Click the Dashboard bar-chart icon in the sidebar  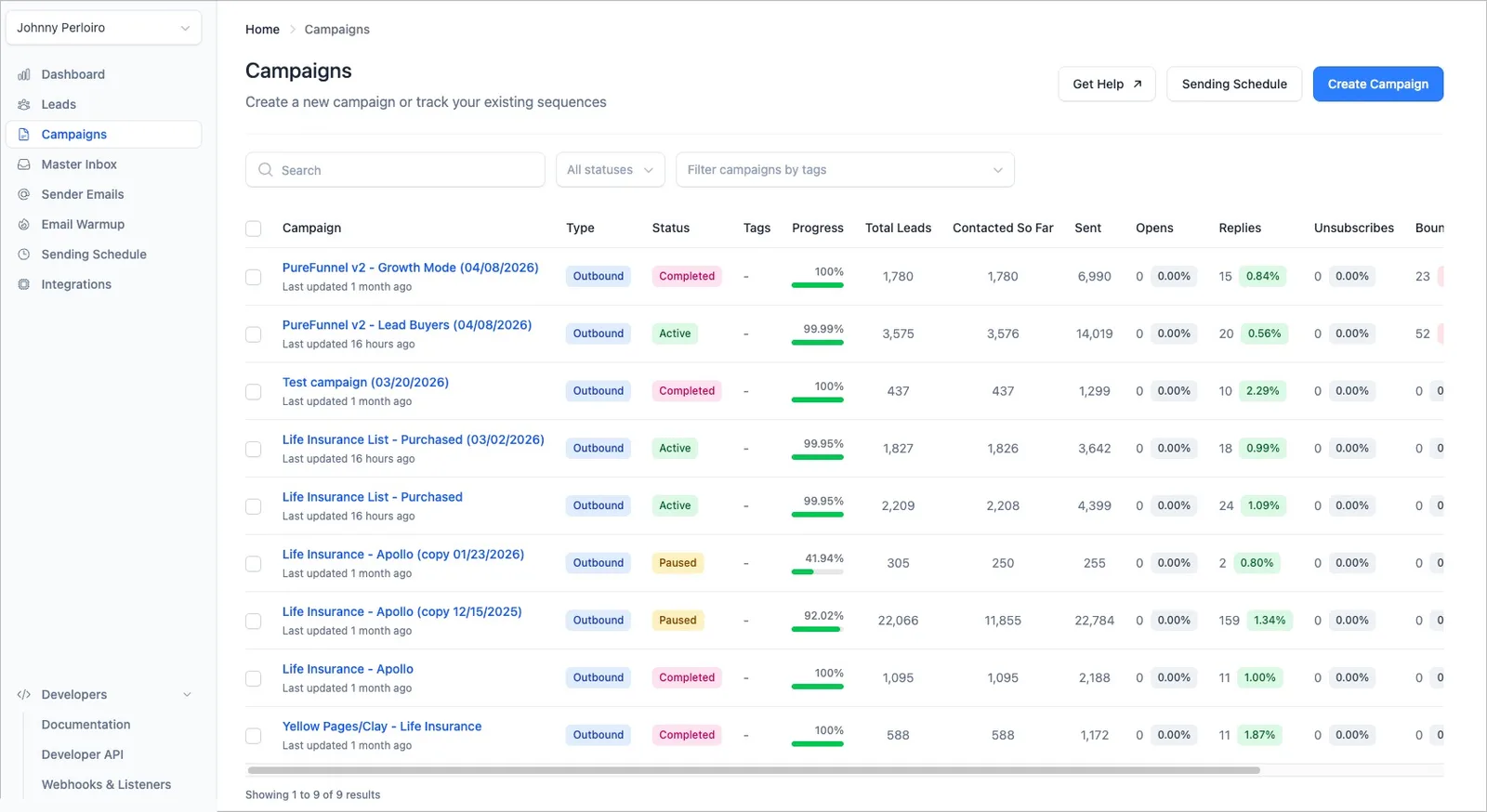24,74
